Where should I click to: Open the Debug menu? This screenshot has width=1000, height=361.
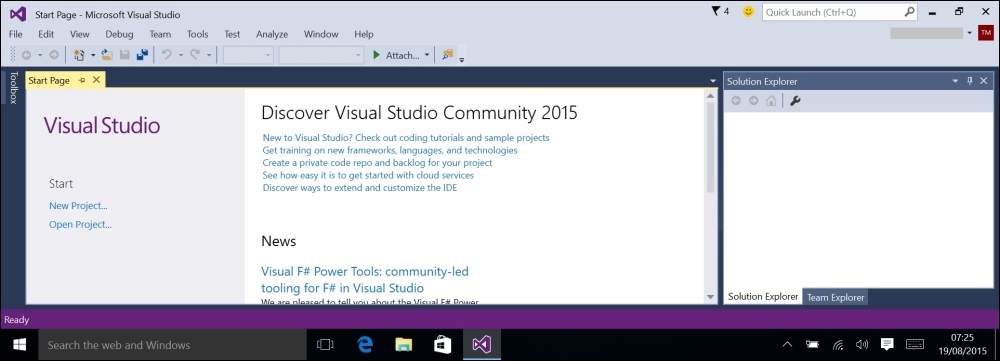[x=119, y=34]
